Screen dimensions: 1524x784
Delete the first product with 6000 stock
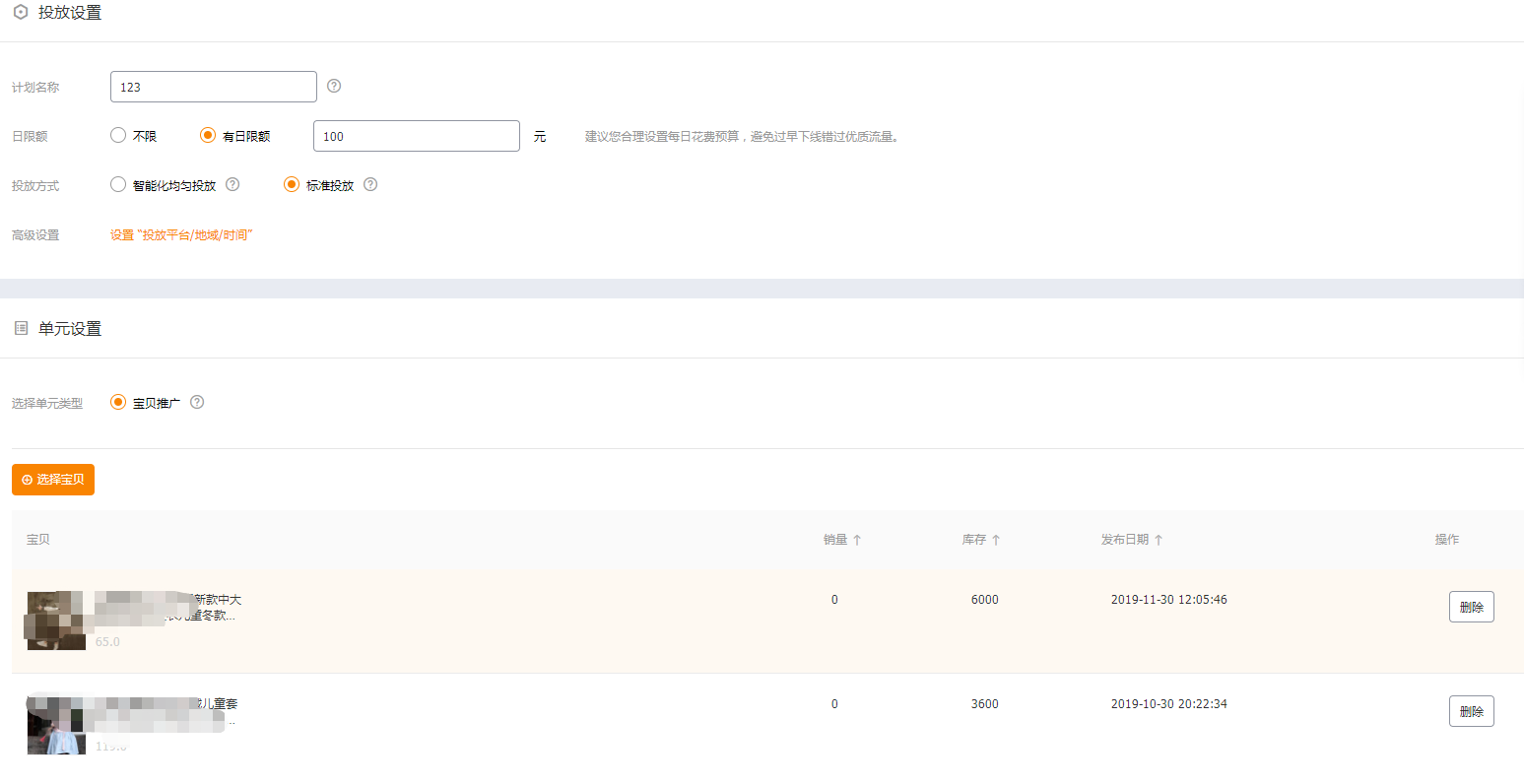[x=1471, y=607]
